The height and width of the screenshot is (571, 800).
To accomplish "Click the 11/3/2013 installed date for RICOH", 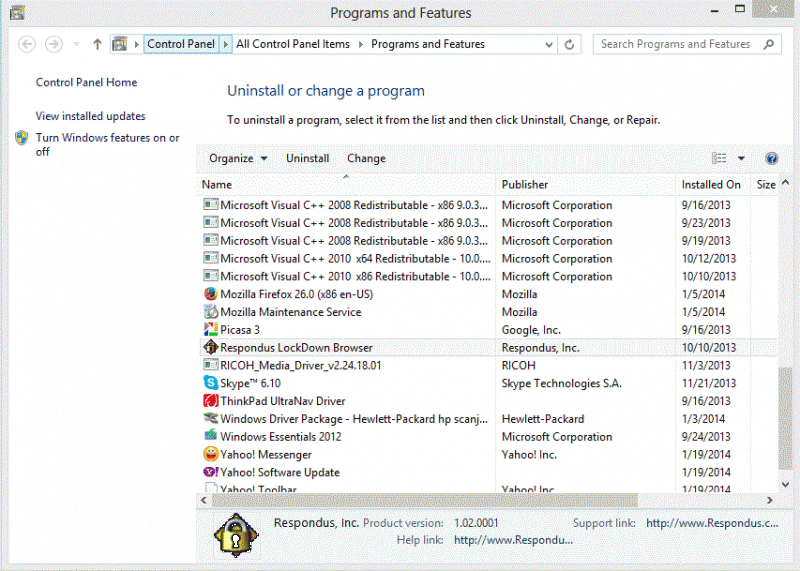I will coord(706,365).
